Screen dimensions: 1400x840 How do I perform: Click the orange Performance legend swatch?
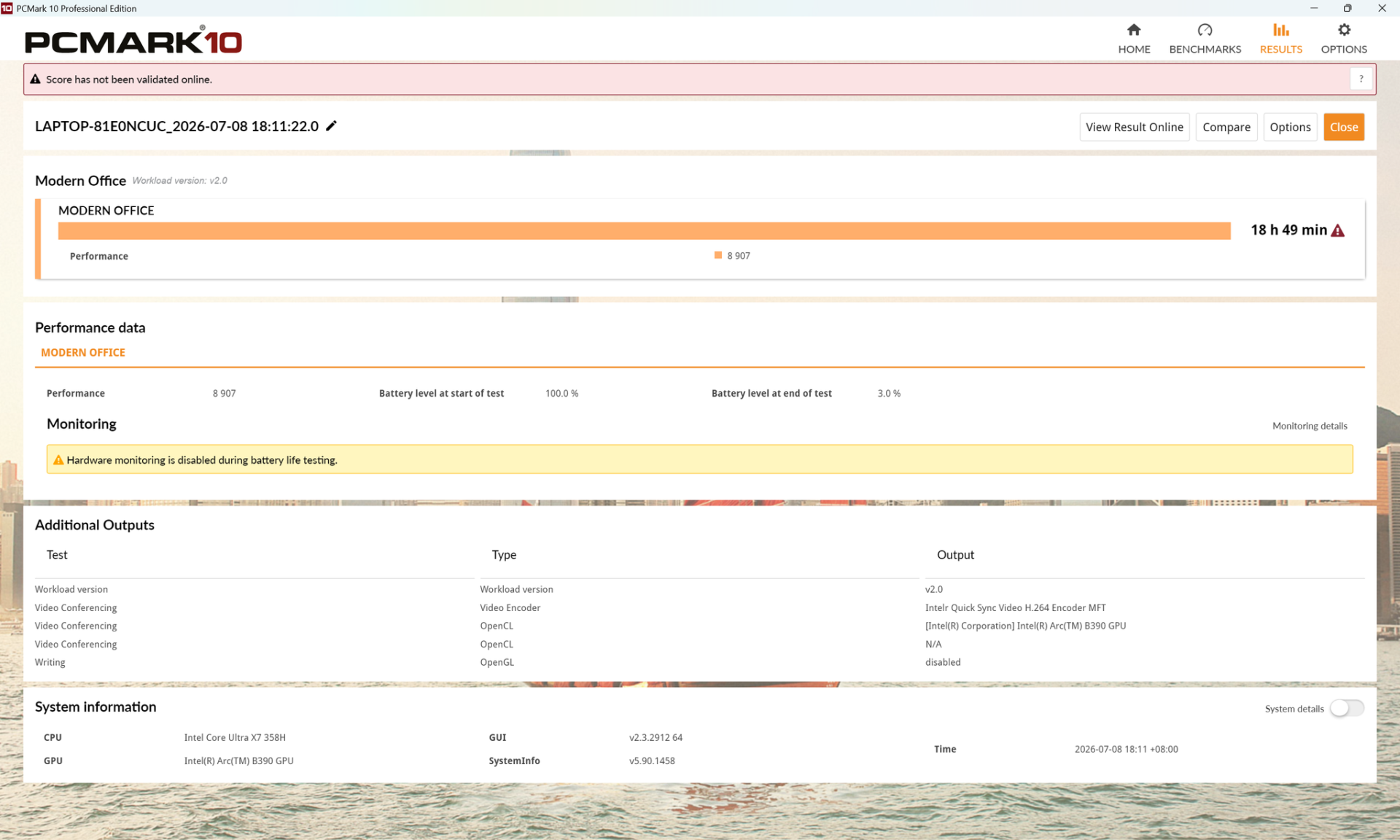pyautogui.click(x=718, y=255)
